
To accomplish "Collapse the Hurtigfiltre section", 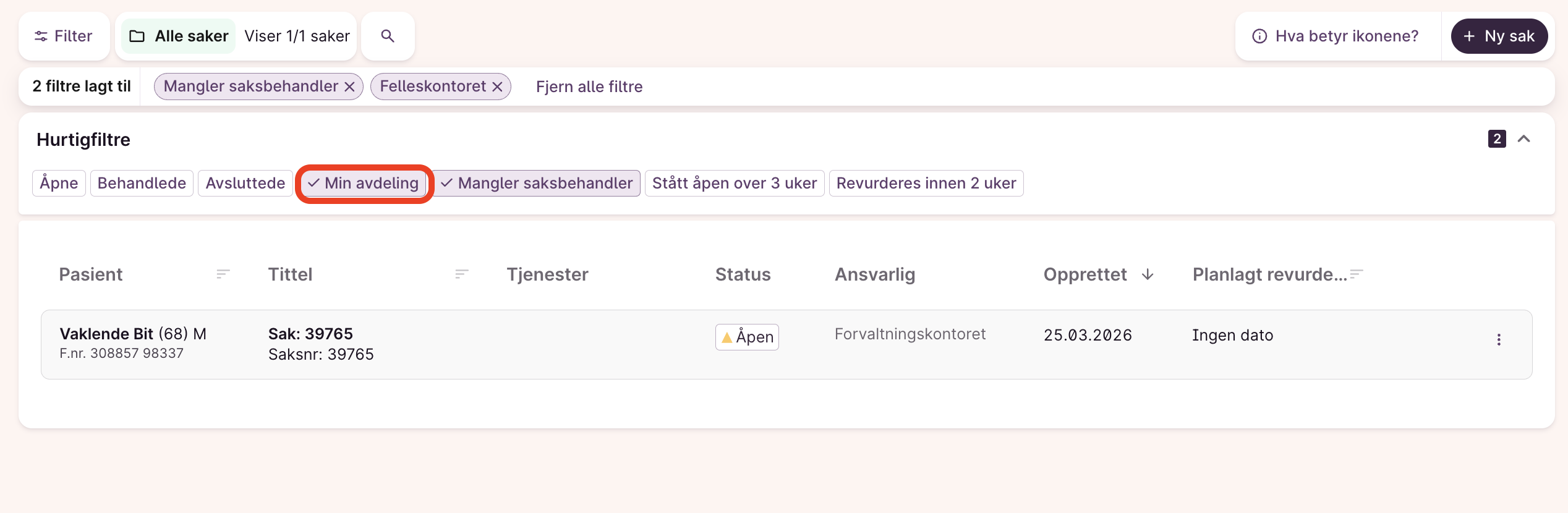I will pyautogui.click(x=1524, y=139).
